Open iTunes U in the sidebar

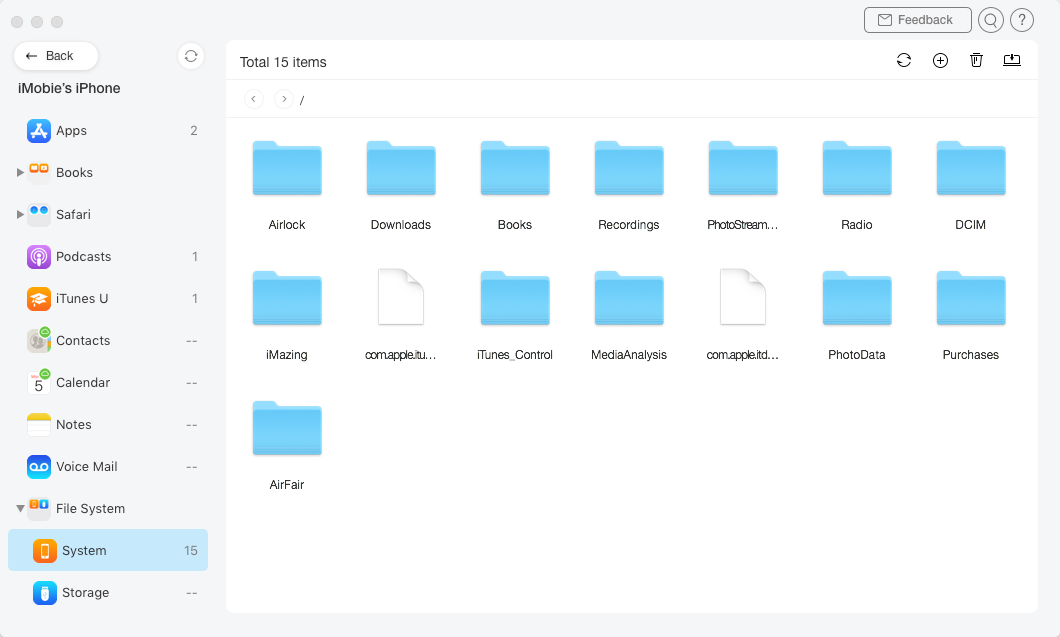point(108,298)
